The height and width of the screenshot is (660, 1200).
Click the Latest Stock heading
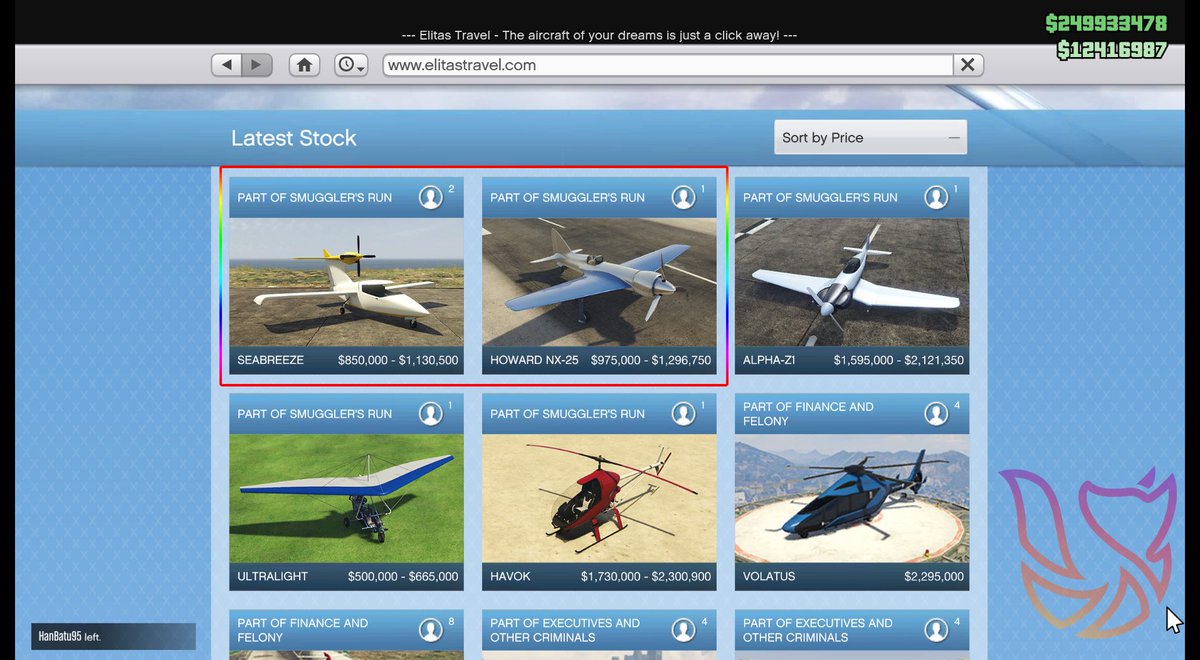[x=294, y=138]
